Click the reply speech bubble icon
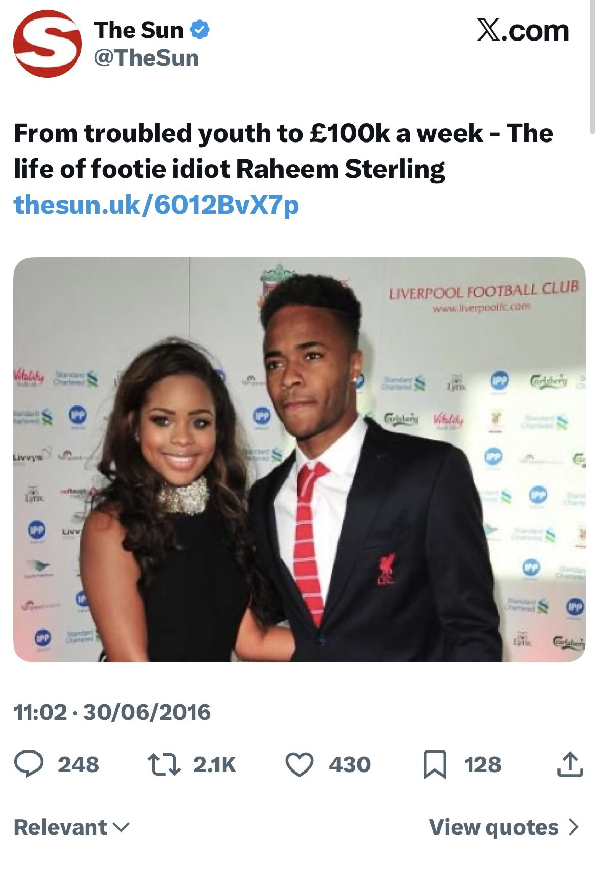600x873 pixels. click(x=30, y=764)
